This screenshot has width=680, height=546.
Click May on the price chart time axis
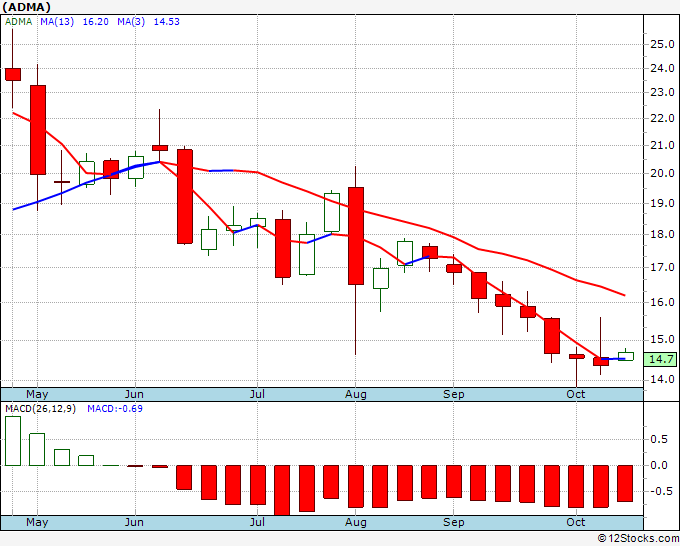point(37,394)
